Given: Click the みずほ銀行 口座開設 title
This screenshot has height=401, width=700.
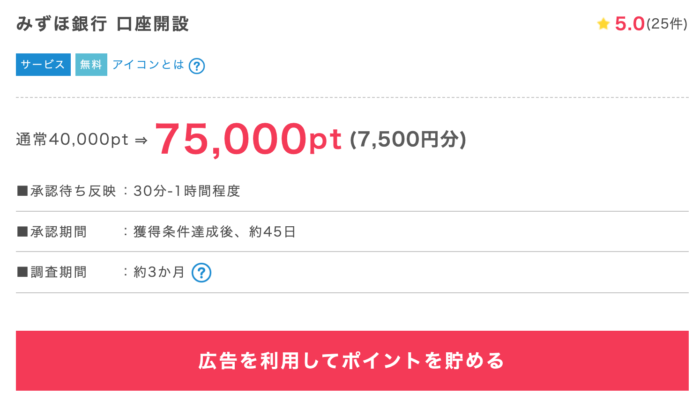Looking at the screenshot, I should 103,23.
